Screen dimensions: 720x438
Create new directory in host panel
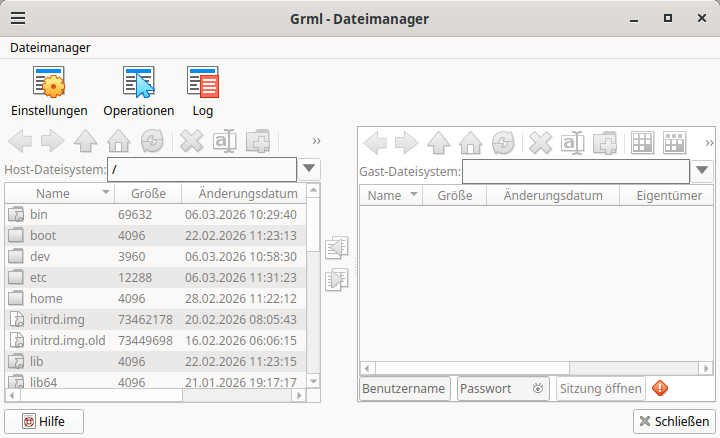pos(257,142)
